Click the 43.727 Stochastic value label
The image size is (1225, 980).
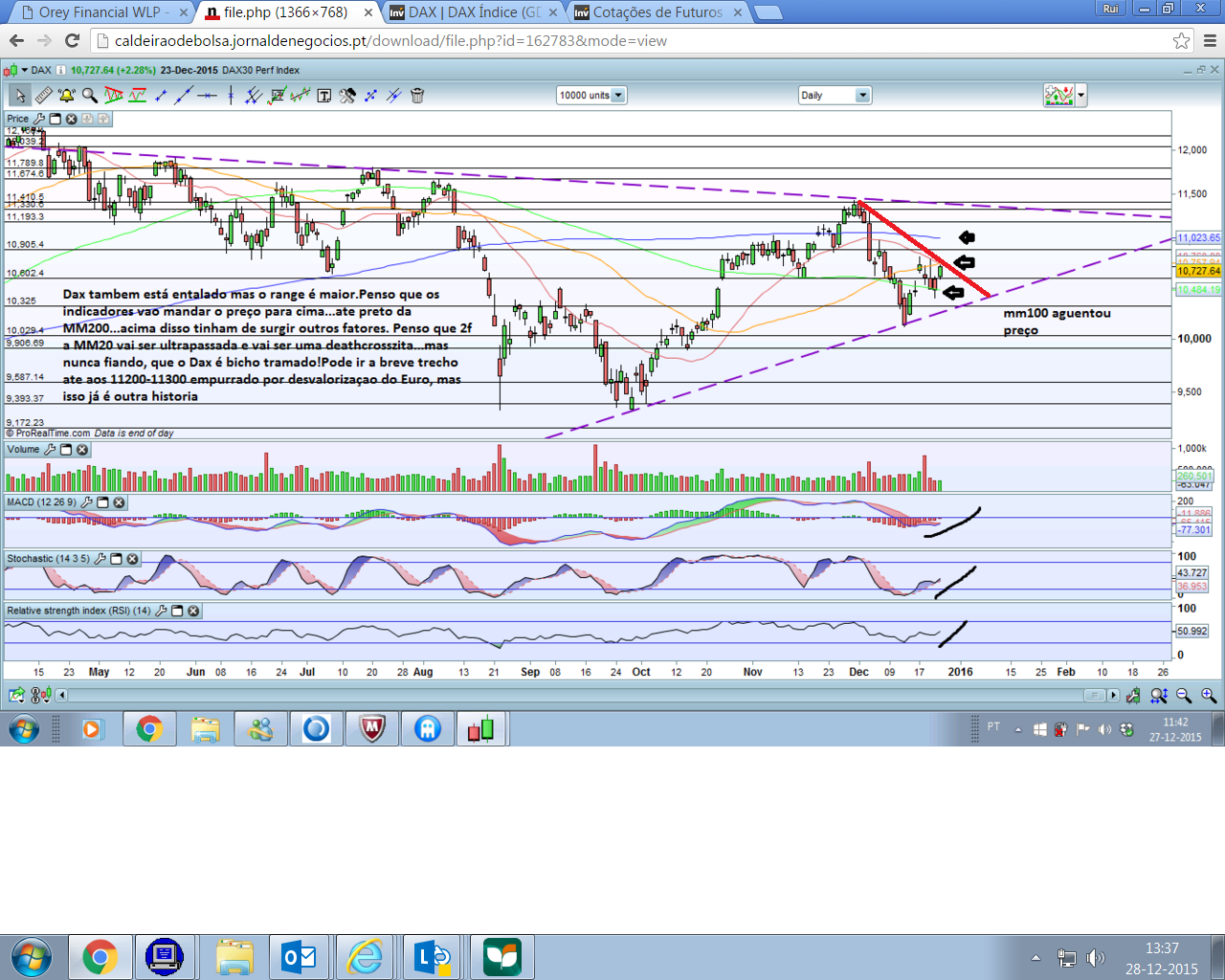[x=1192, y=572]
